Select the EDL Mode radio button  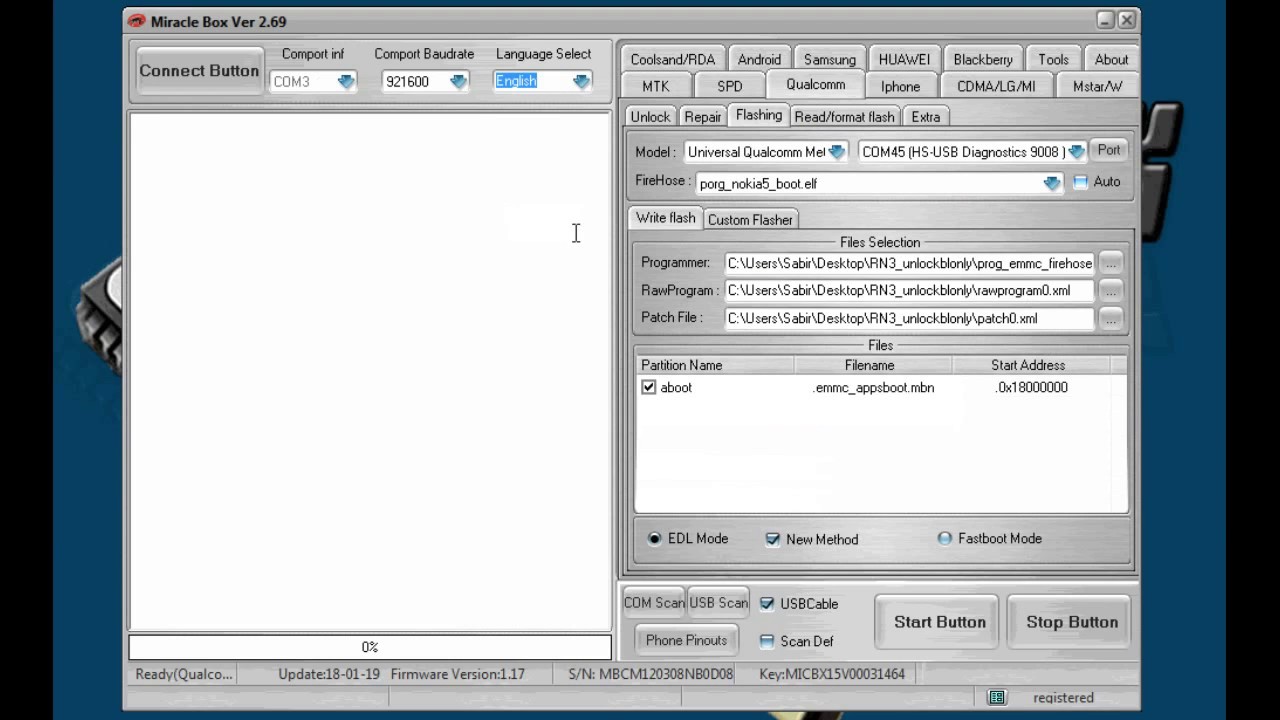click(x=655, y=539)
